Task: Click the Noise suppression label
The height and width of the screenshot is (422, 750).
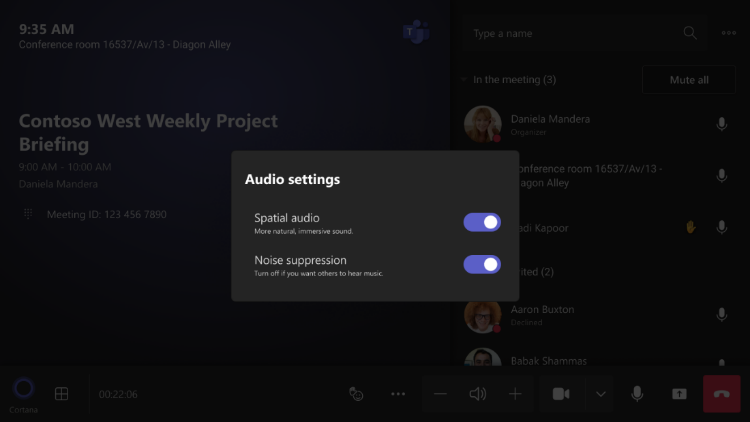Action: [300, 260]
